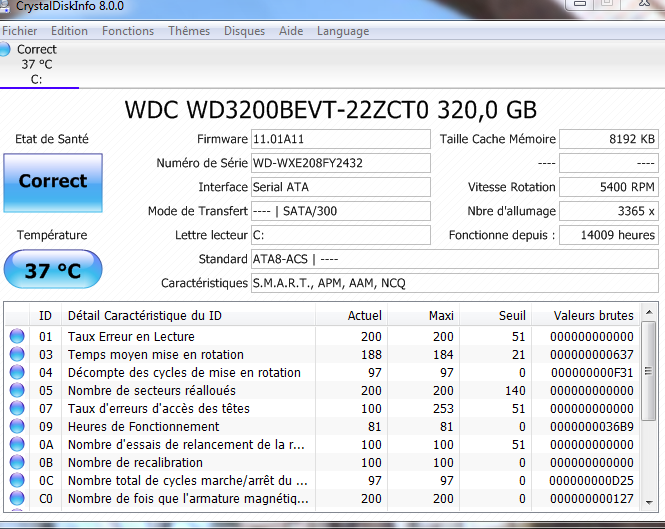Viewport: 665px width, 529px height.
Task: Click raw value 0000000036B9
Action: [x=592, y=426]
